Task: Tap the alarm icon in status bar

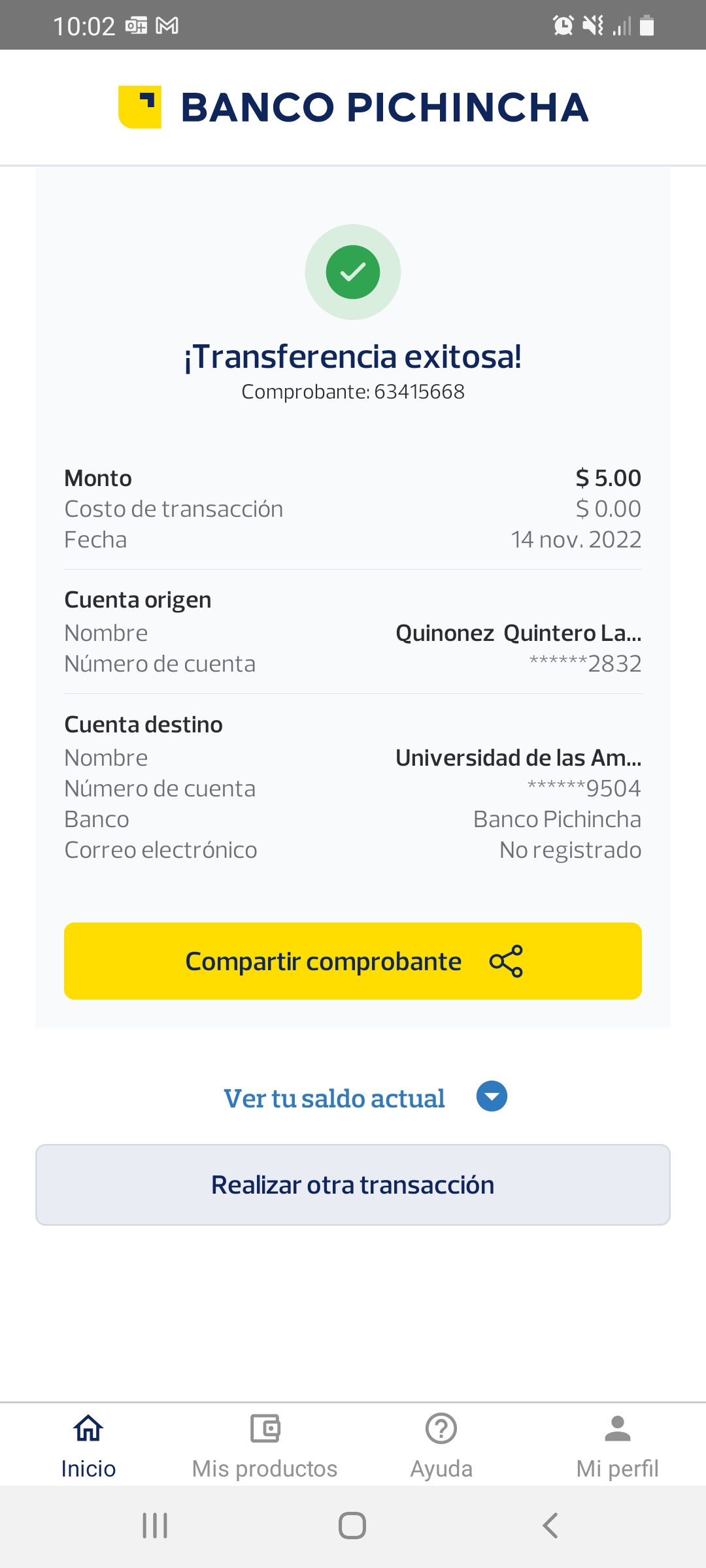Action: point(563,26)
